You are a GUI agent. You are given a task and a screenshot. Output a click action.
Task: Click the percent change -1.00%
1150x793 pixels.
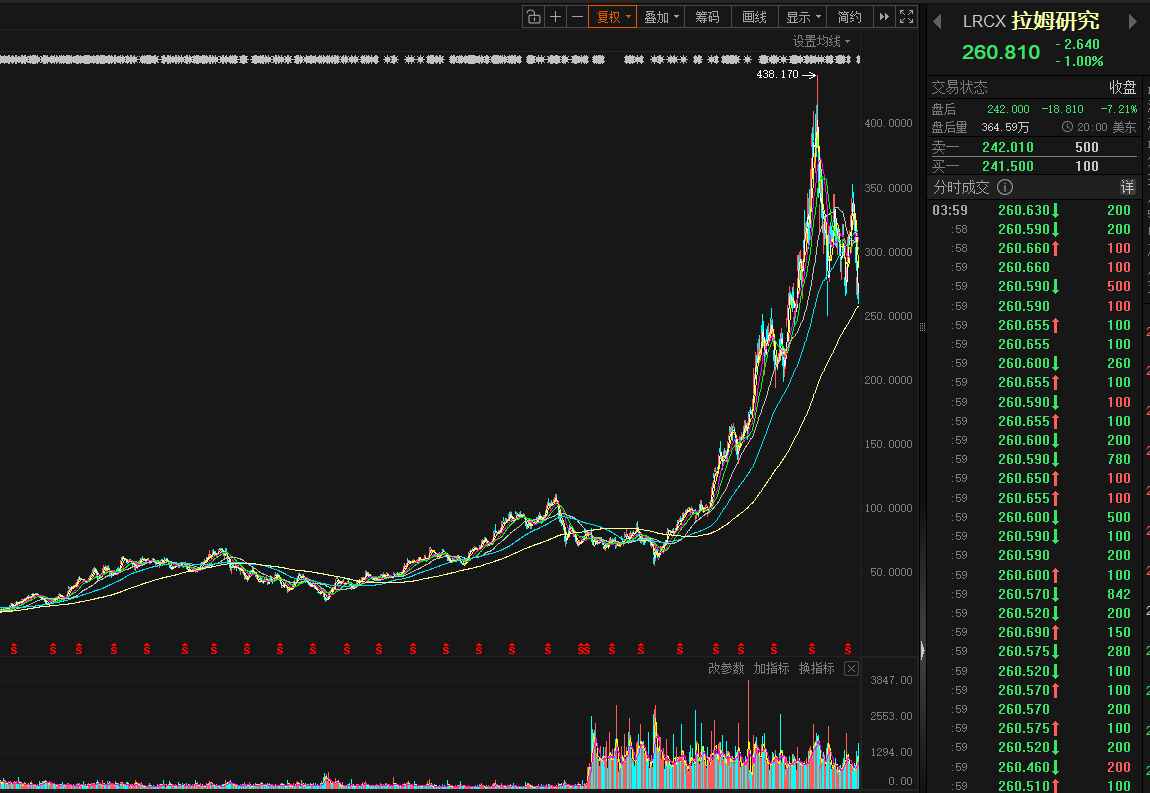pos(1079,62)
